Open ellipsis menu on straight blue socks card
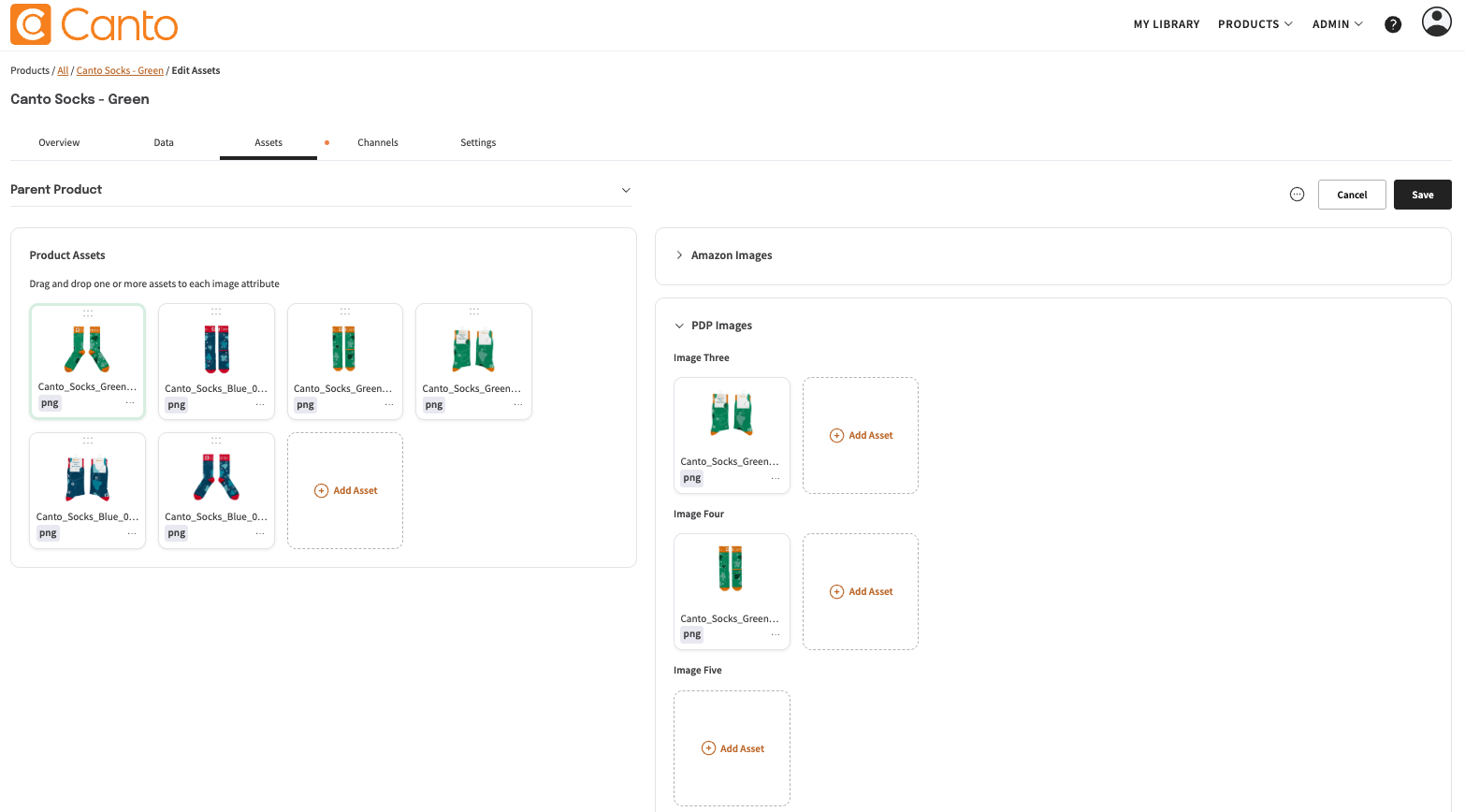 tap(260, 405)
